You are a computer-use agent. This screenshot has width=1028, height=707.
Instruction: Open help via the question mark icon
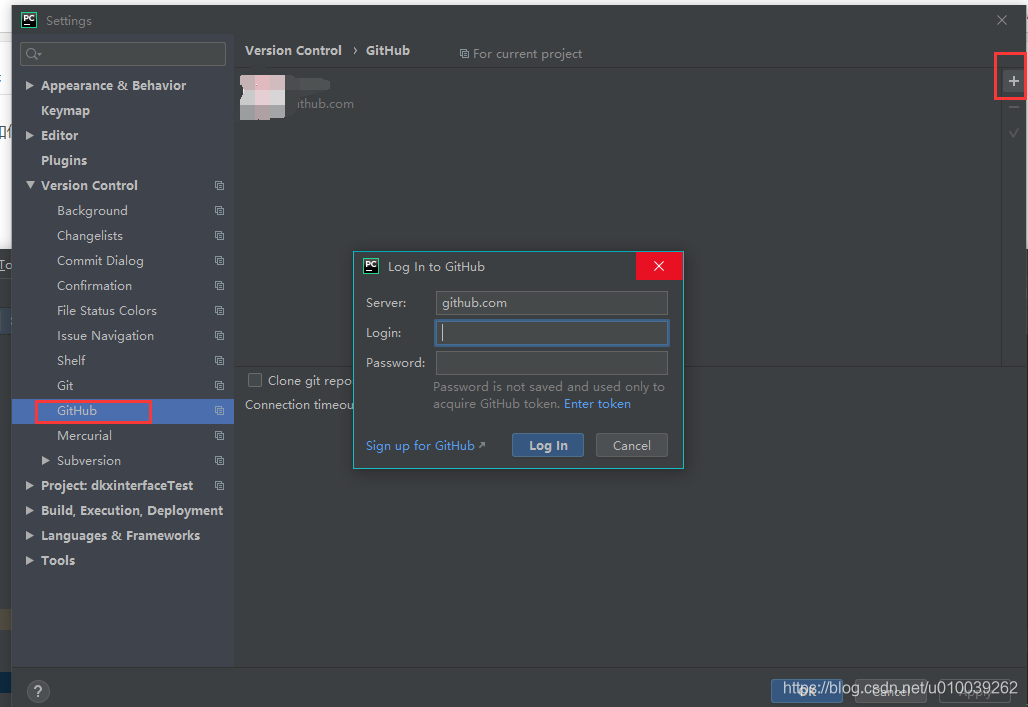(x=38, y=691)
